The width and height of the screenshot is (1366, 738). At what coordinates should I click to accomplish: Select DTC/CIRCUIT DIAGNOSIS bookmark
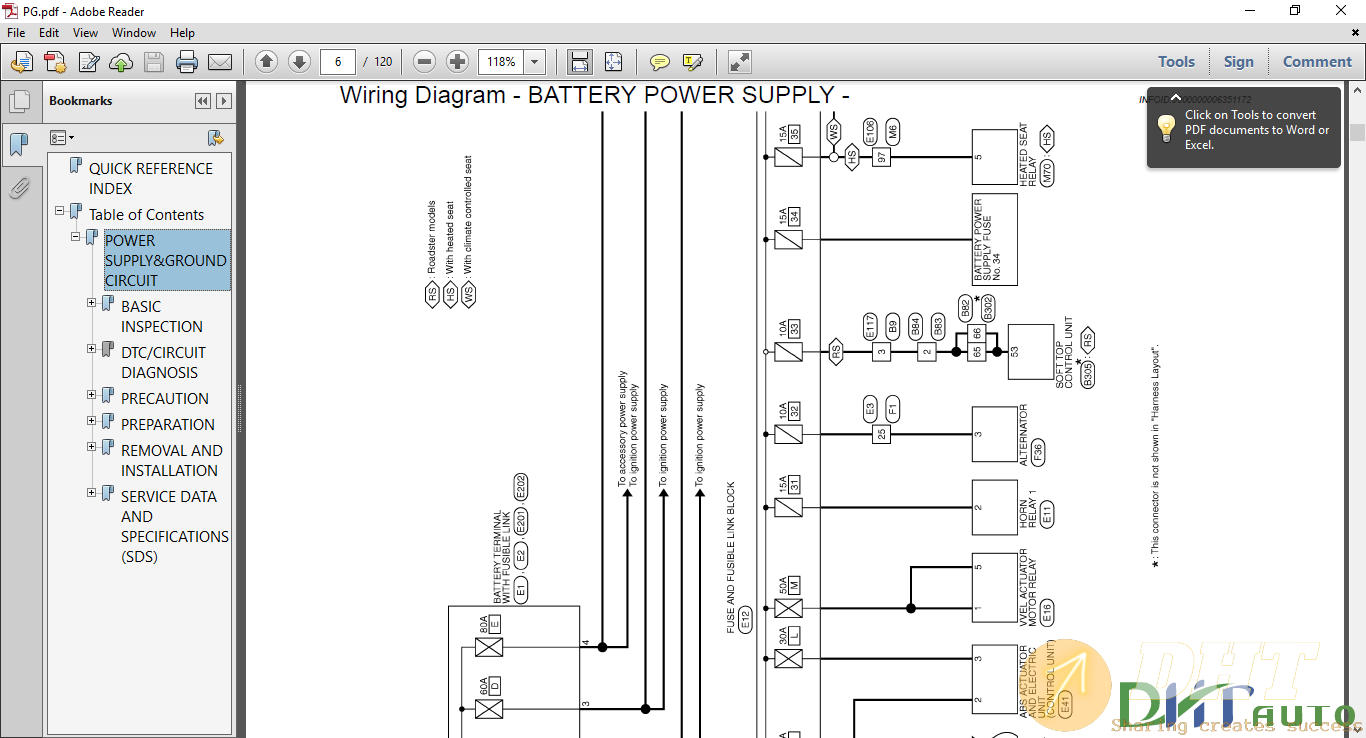(x=164, y=362)
